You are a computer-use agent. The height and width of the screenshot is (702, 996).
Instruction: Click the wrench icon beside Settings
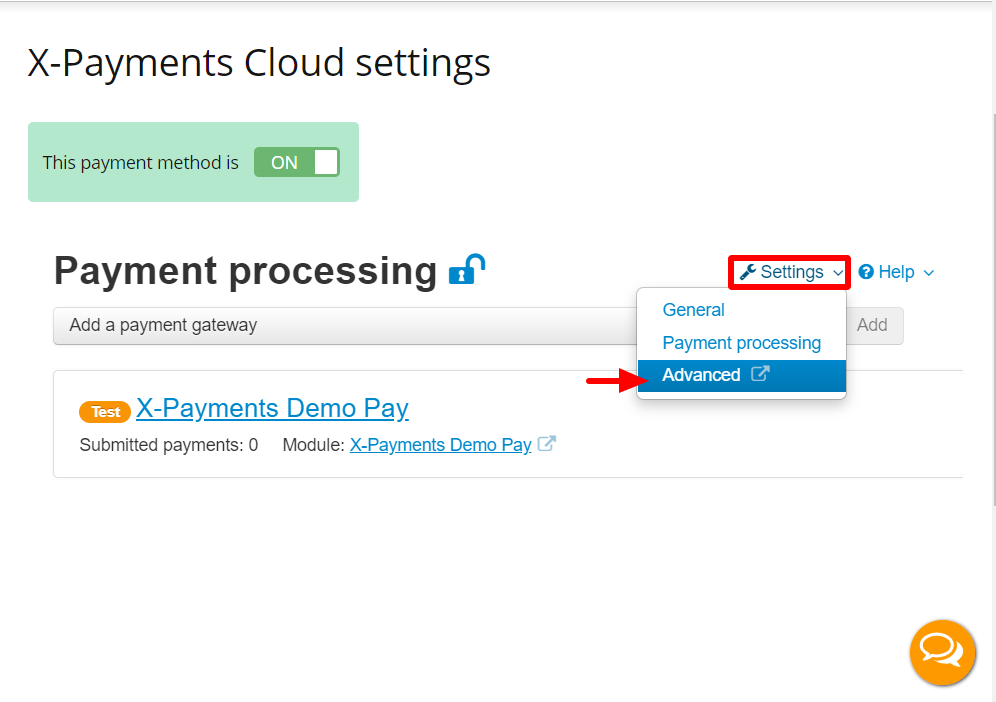coord(748,272)
